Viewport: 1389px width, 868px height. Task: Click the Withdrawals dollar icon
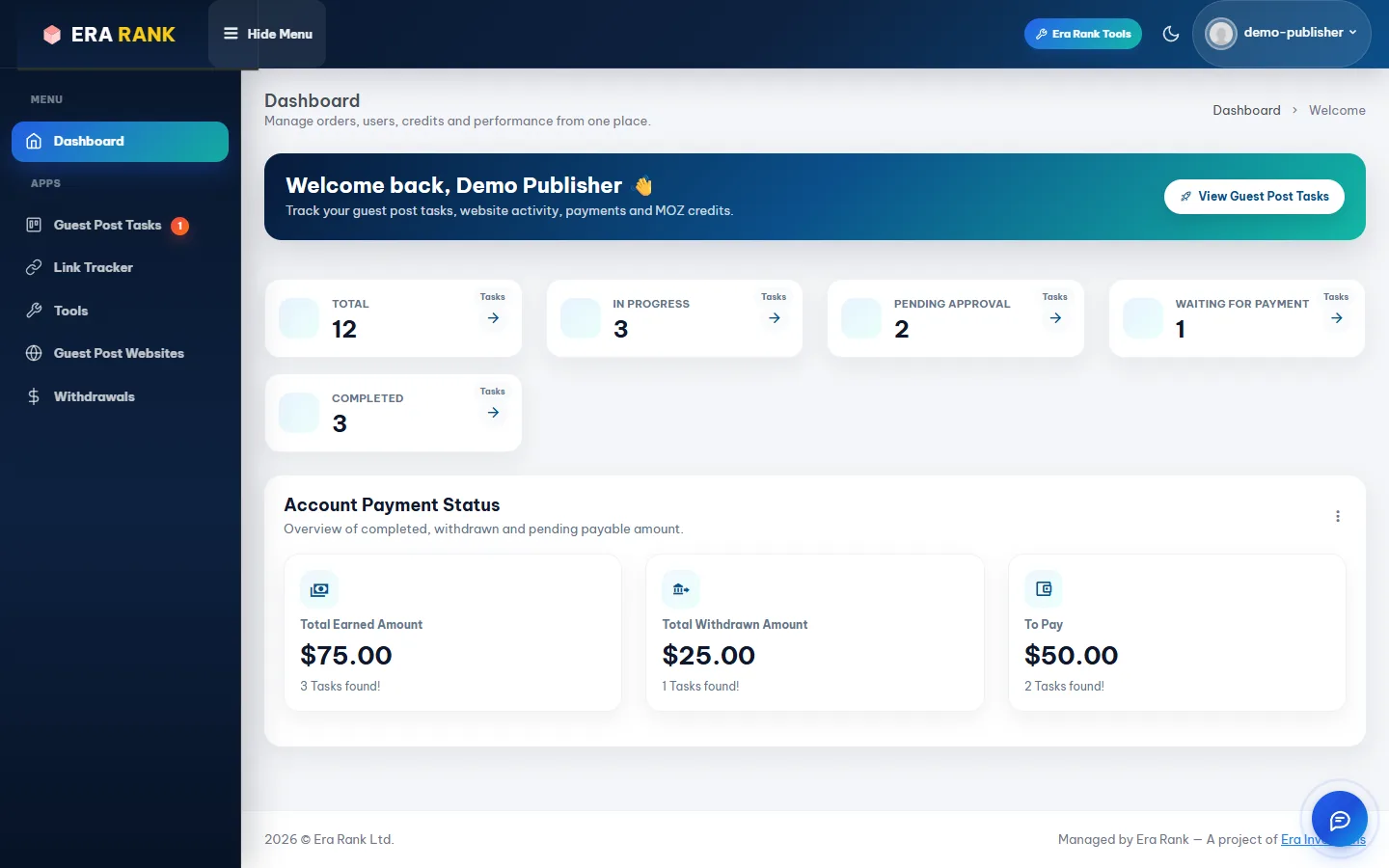coord(34,396)
